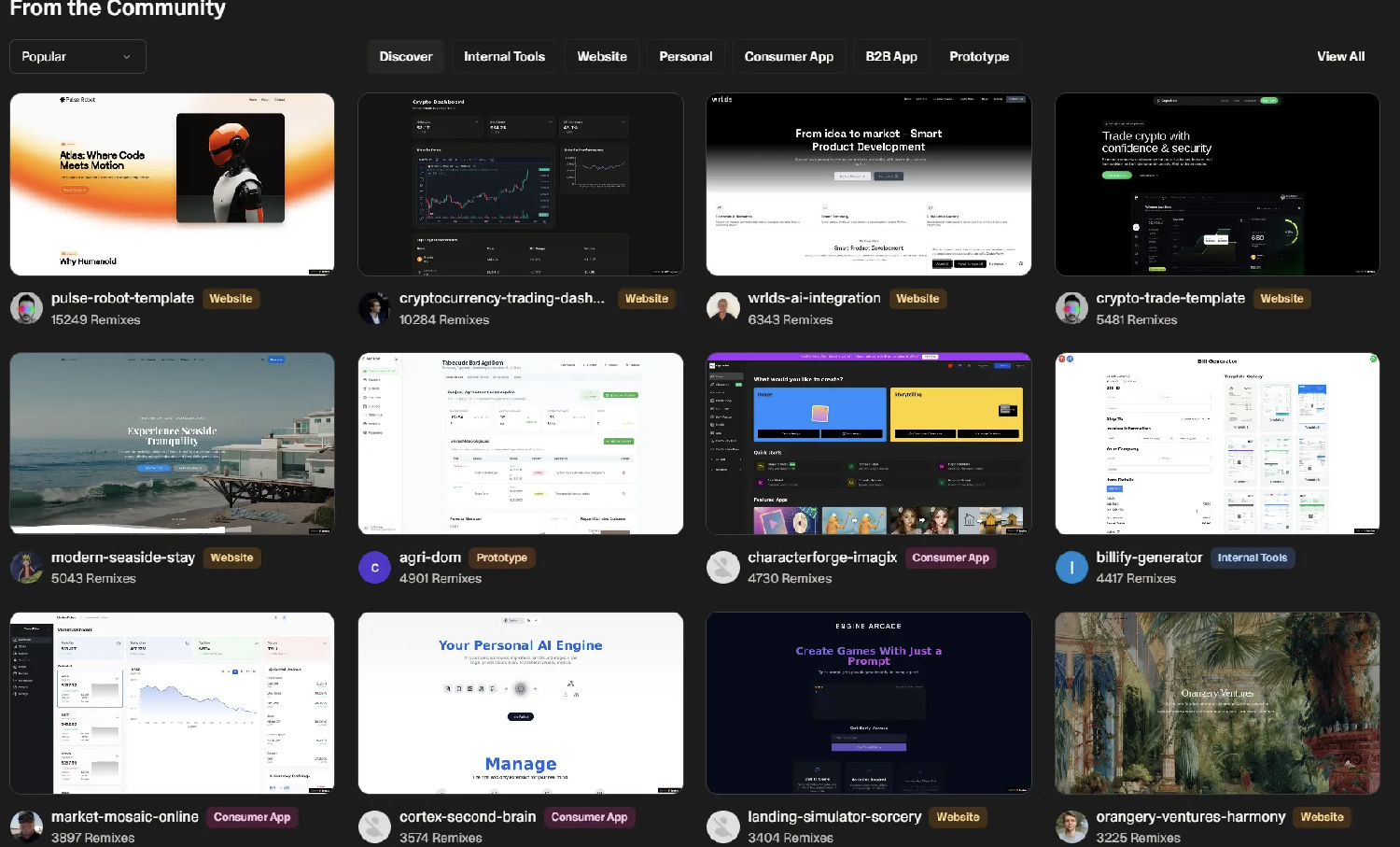Click the billify-generator title
1400x847 pixels.
pos(1149,558)
